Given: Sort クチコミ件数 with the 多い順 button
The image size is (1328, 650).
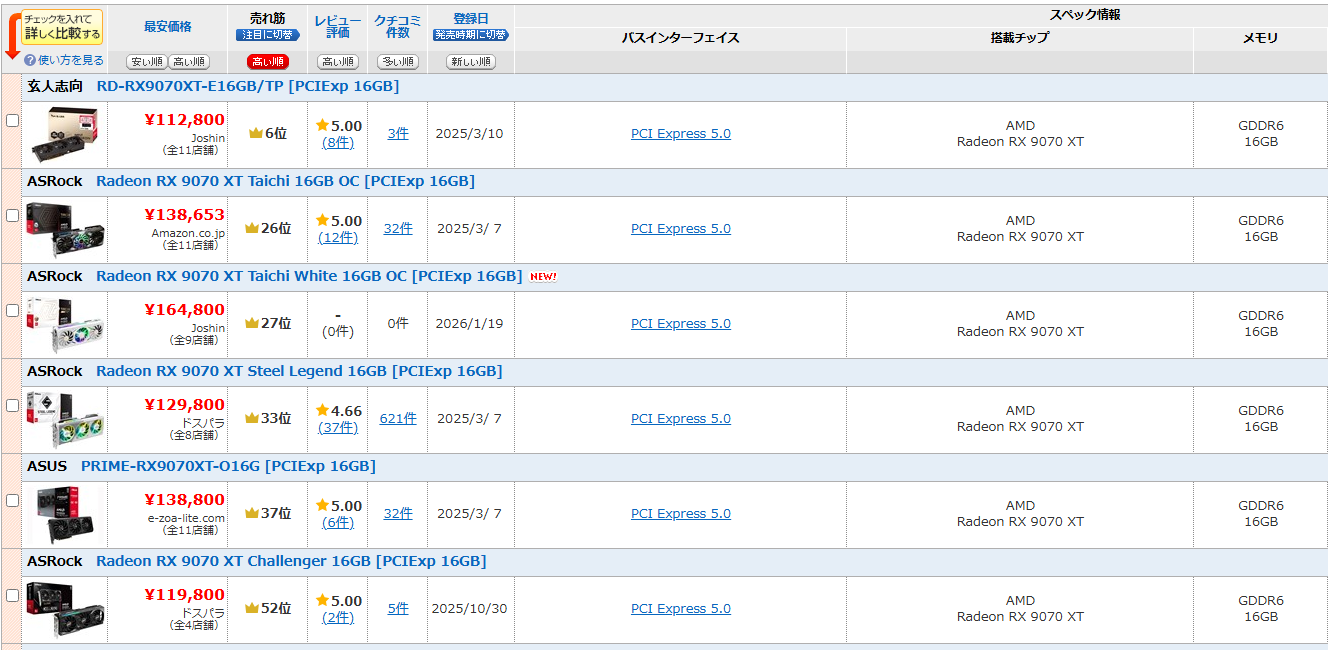Looking at the screenshot, I should [398, 62].
